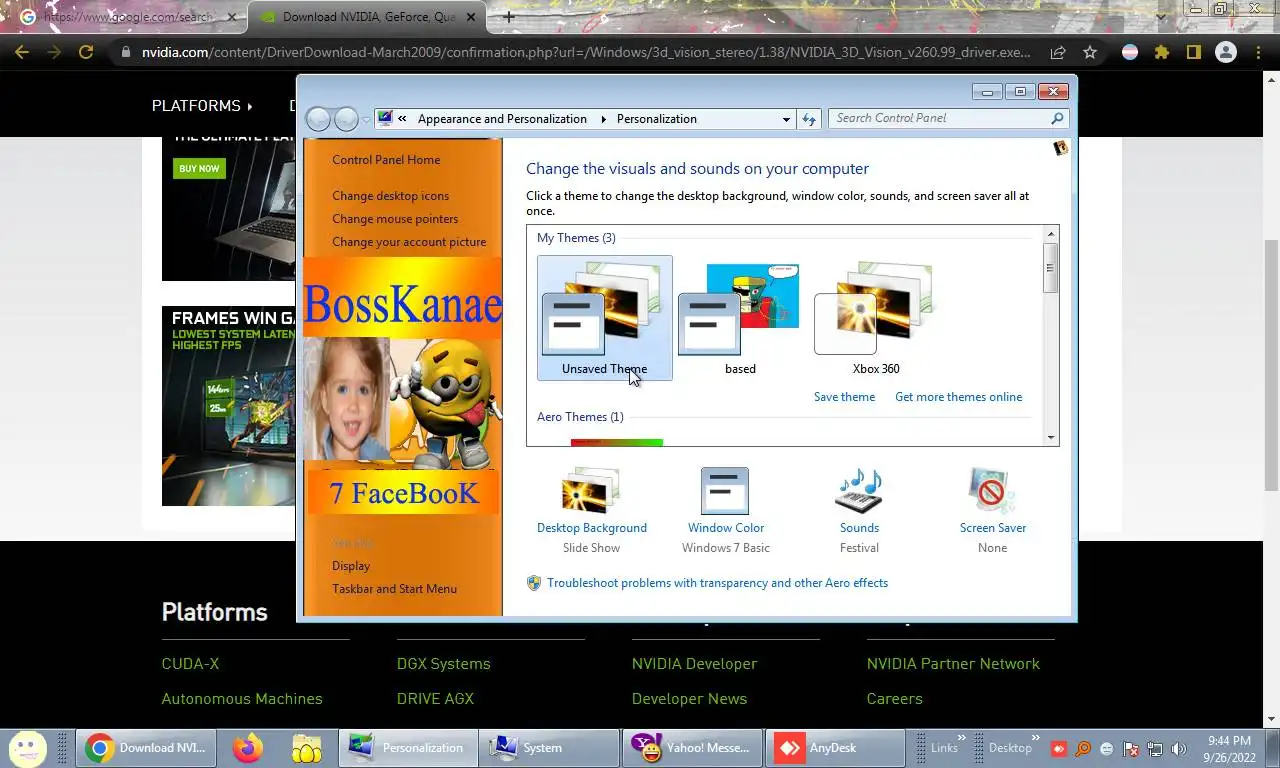Image resolution: width=1280 pixels, height=768 pixels.
Task: Open Taskbar and Start Menu link
Action: [x=394, y=589]
